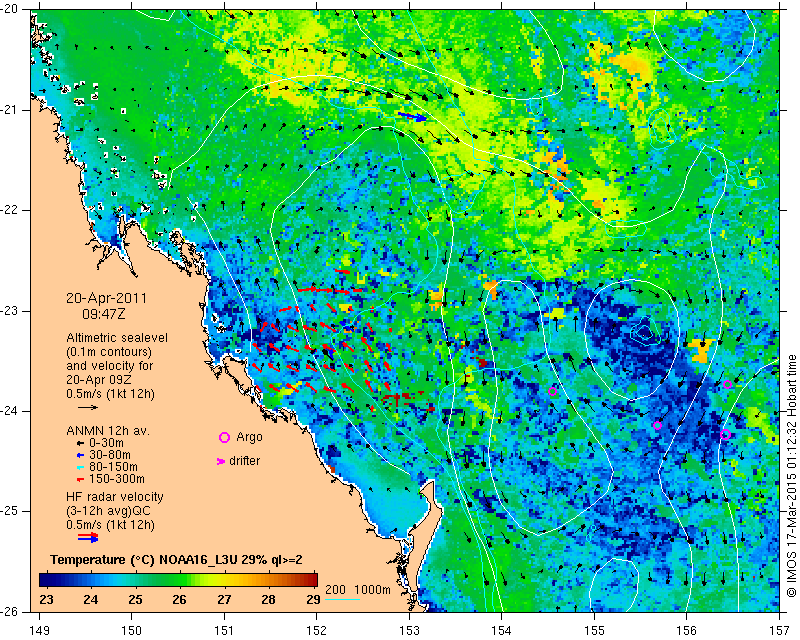
Task: Click the '0-30m' depth label
Action: [107, 443]
